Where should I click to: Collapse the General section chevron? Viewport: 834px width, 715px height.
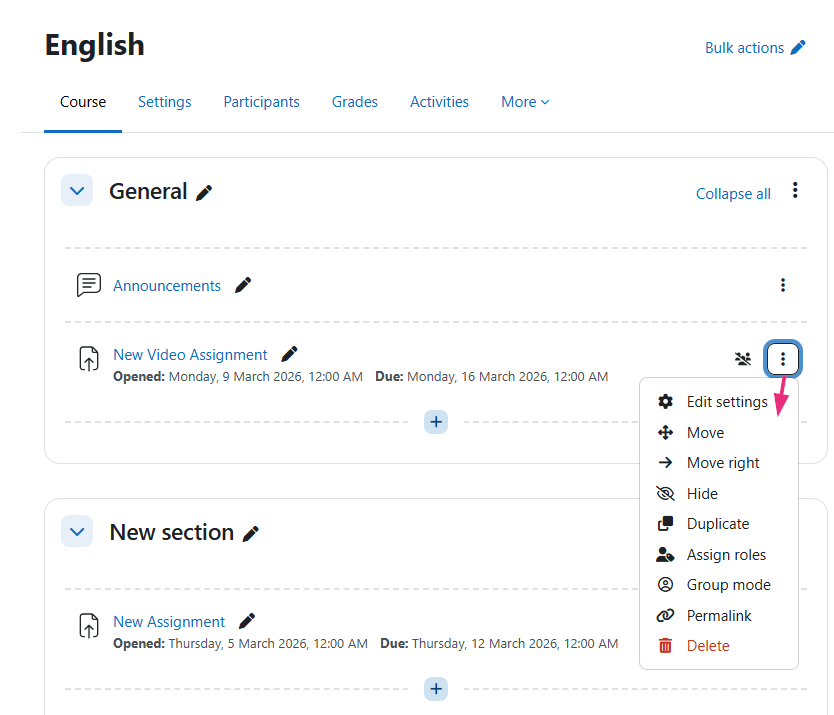point(77,190)
